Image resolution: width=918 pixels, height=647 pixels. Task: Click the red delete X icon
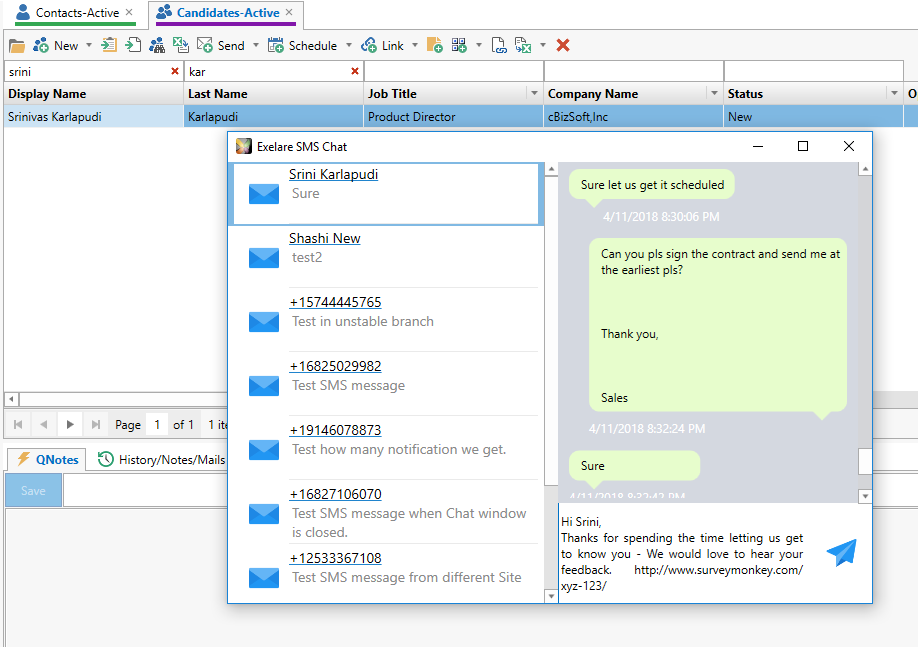click(x=563, y=45)
